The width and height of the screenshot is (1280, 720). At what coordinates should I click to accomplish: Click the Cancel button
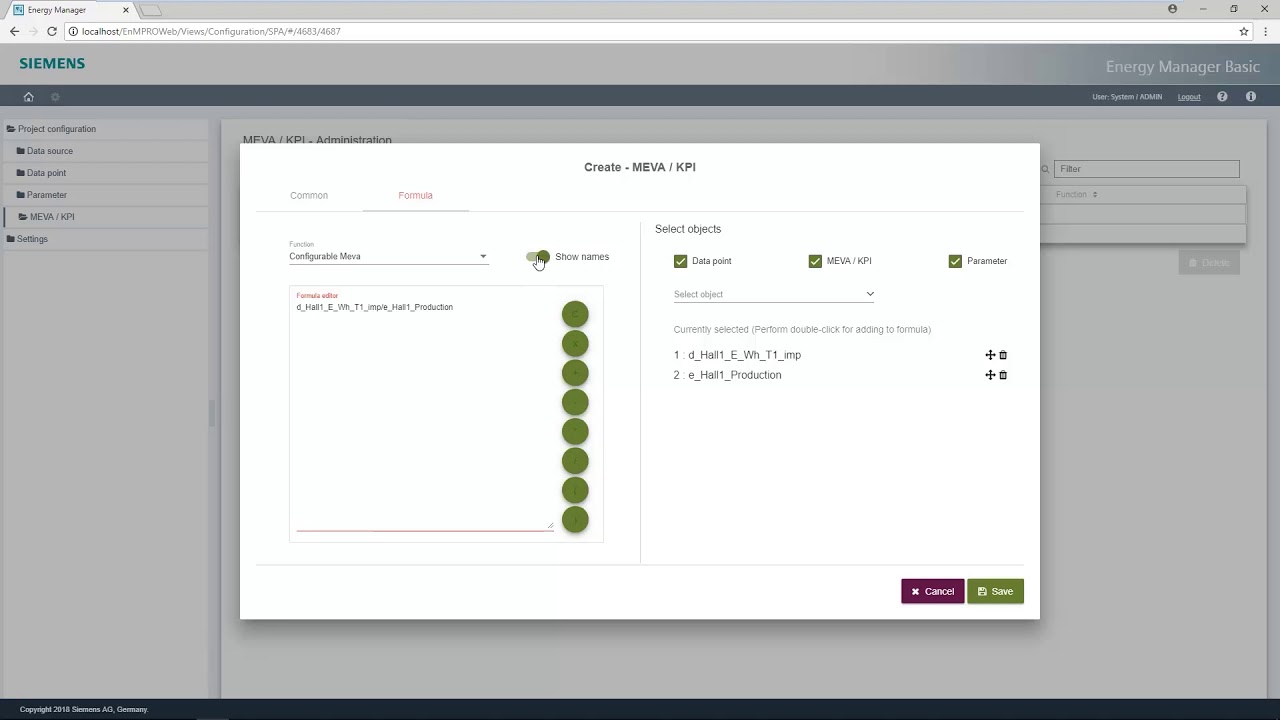pos(932,591)
